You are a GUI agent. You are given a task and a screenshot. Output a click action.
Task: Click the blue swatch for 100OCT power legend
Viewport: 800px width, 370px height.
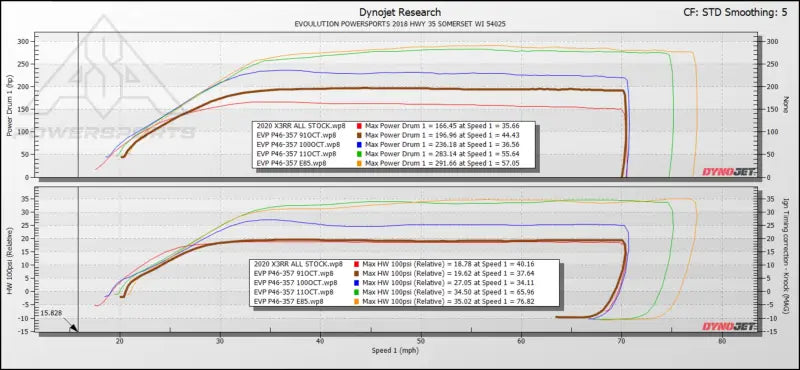click(360, 144)
